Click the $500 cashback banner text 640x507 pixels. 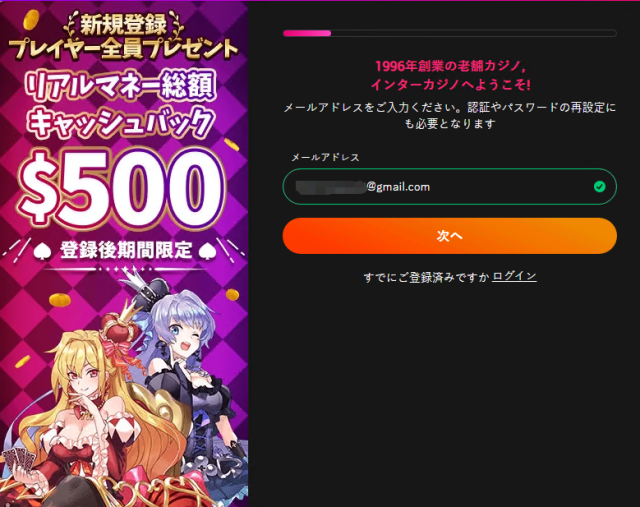pyautogui.click(x=122, y=189)
